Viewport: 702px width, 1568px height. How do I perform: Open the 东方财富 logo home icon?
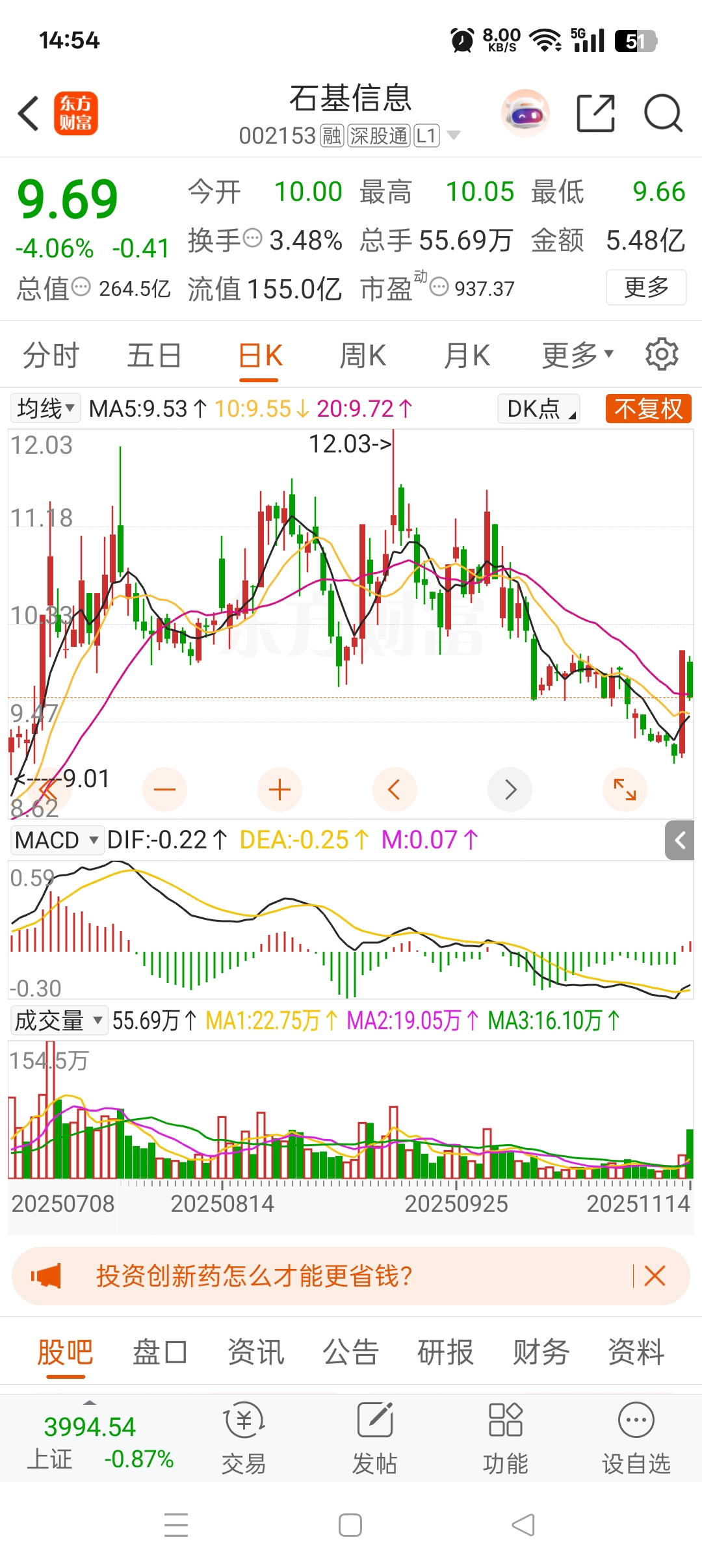(75, 113)
